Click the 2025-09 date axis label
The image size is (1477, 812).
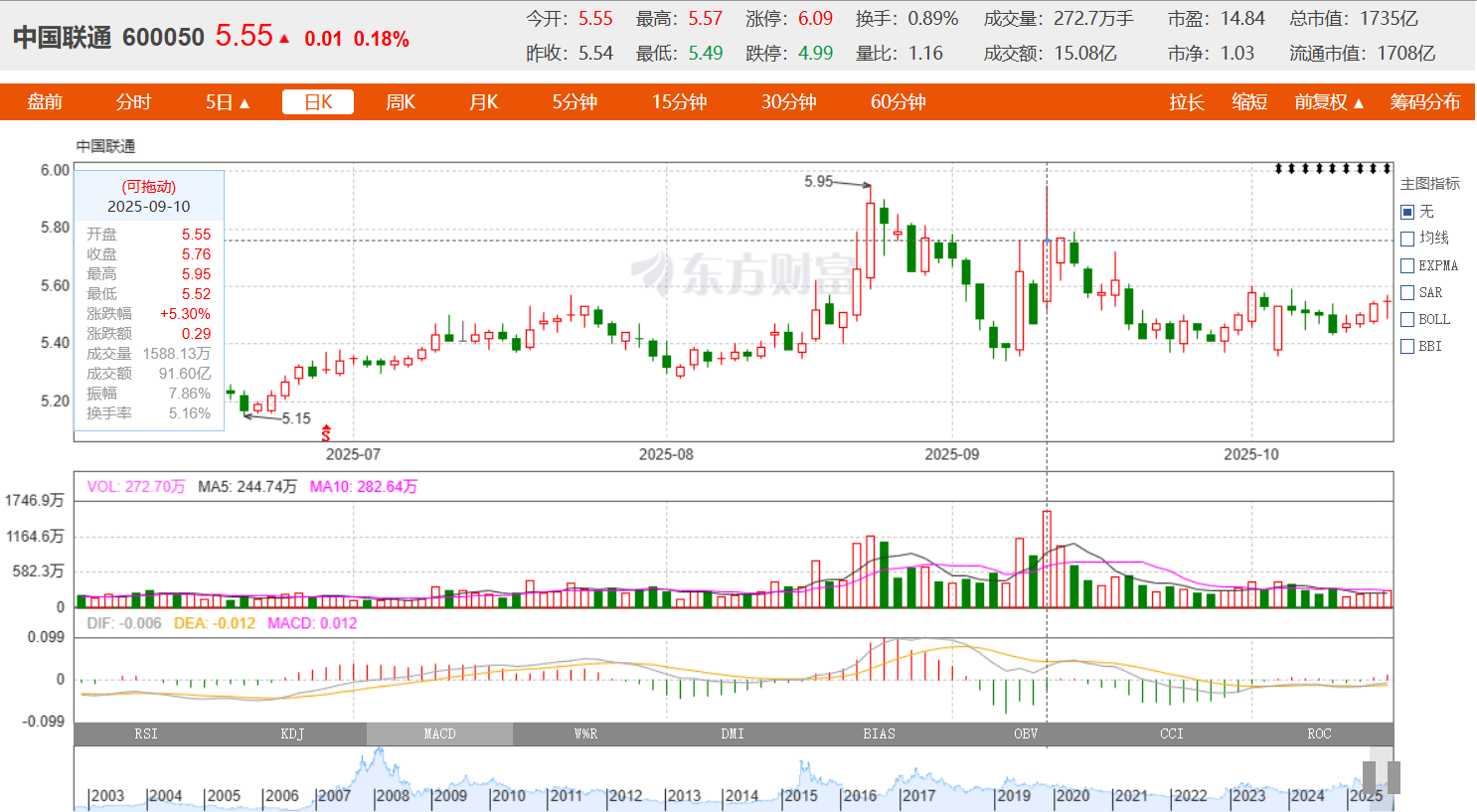click(x=952, y=454)
